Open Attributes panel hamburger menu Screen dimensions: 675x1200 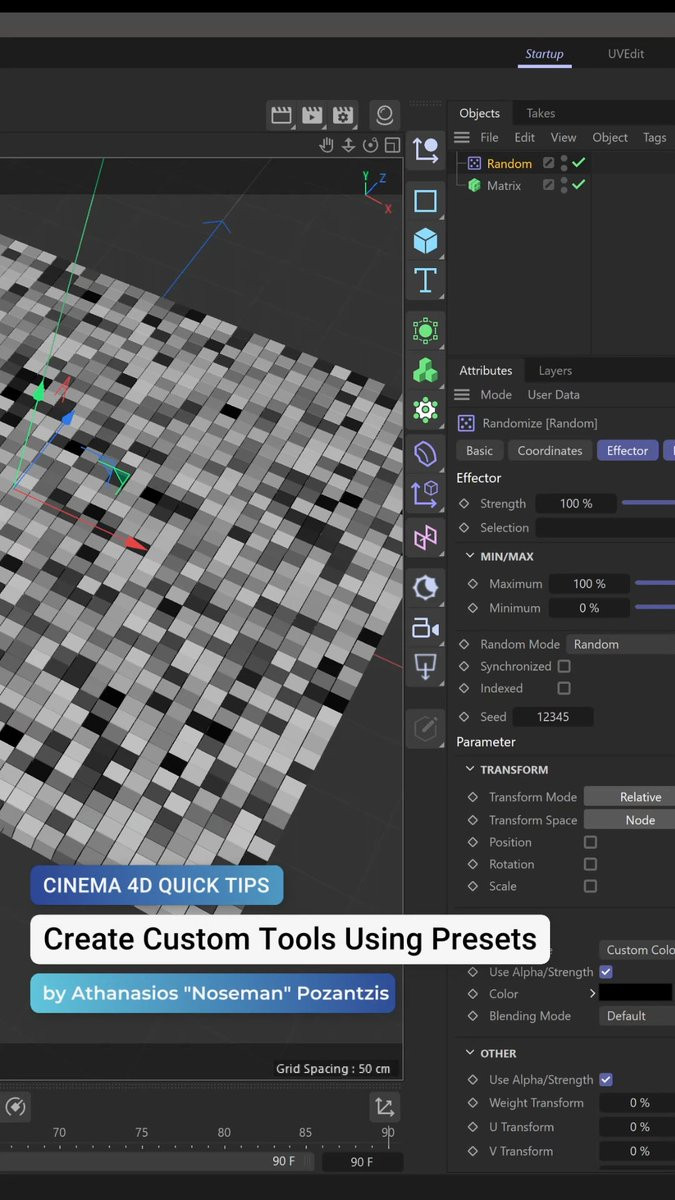coord(462,395)
